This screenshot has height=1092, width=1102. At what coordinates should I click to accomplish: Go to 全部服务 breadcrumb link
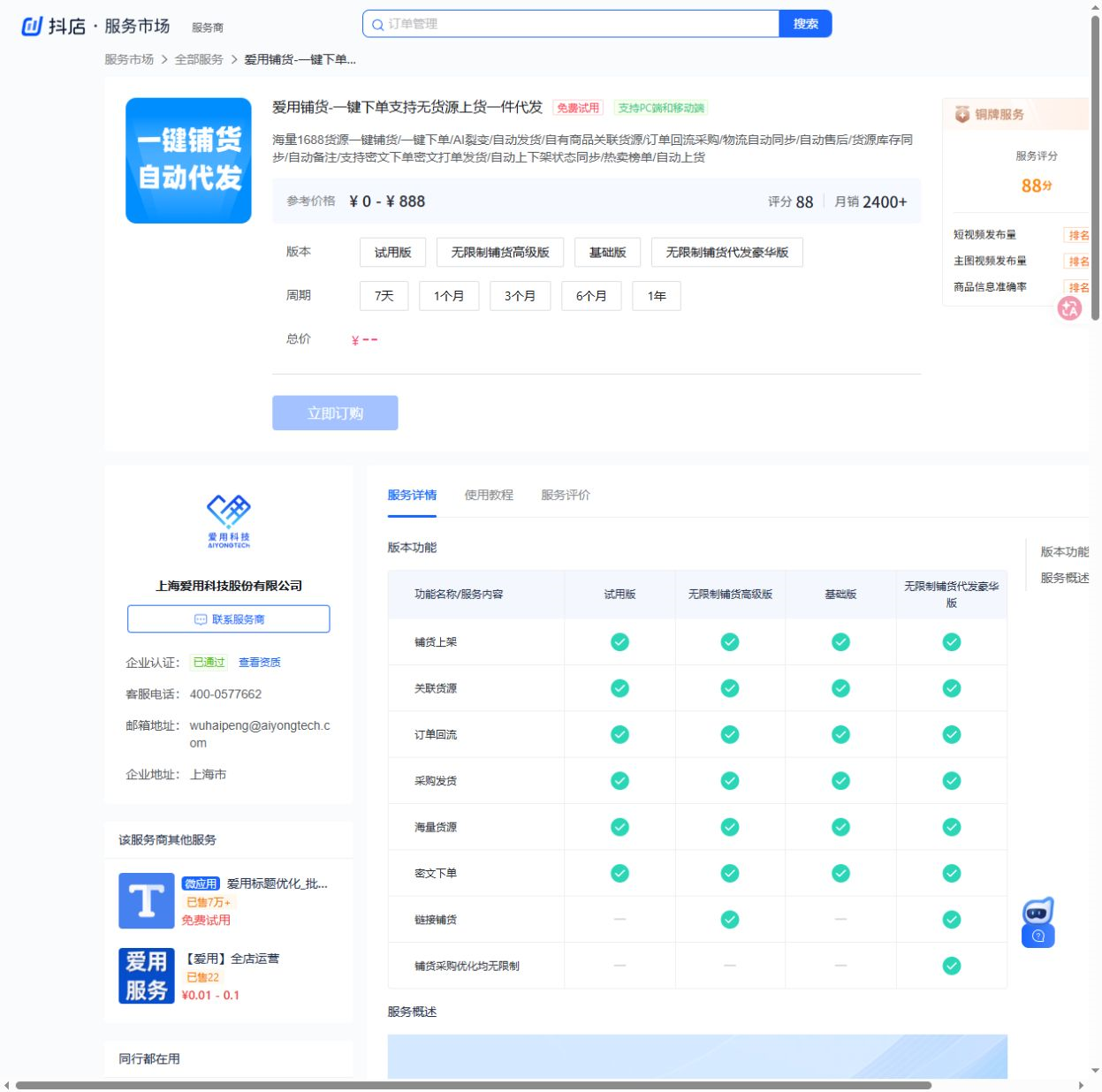pos(199,59)
